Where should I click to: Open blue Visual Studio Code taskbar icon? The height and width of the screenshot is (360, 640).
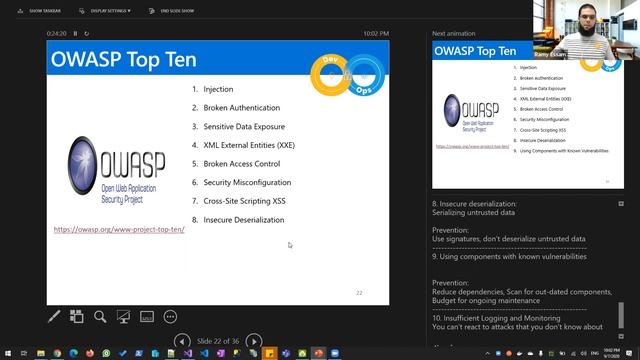tap(204, 353)
